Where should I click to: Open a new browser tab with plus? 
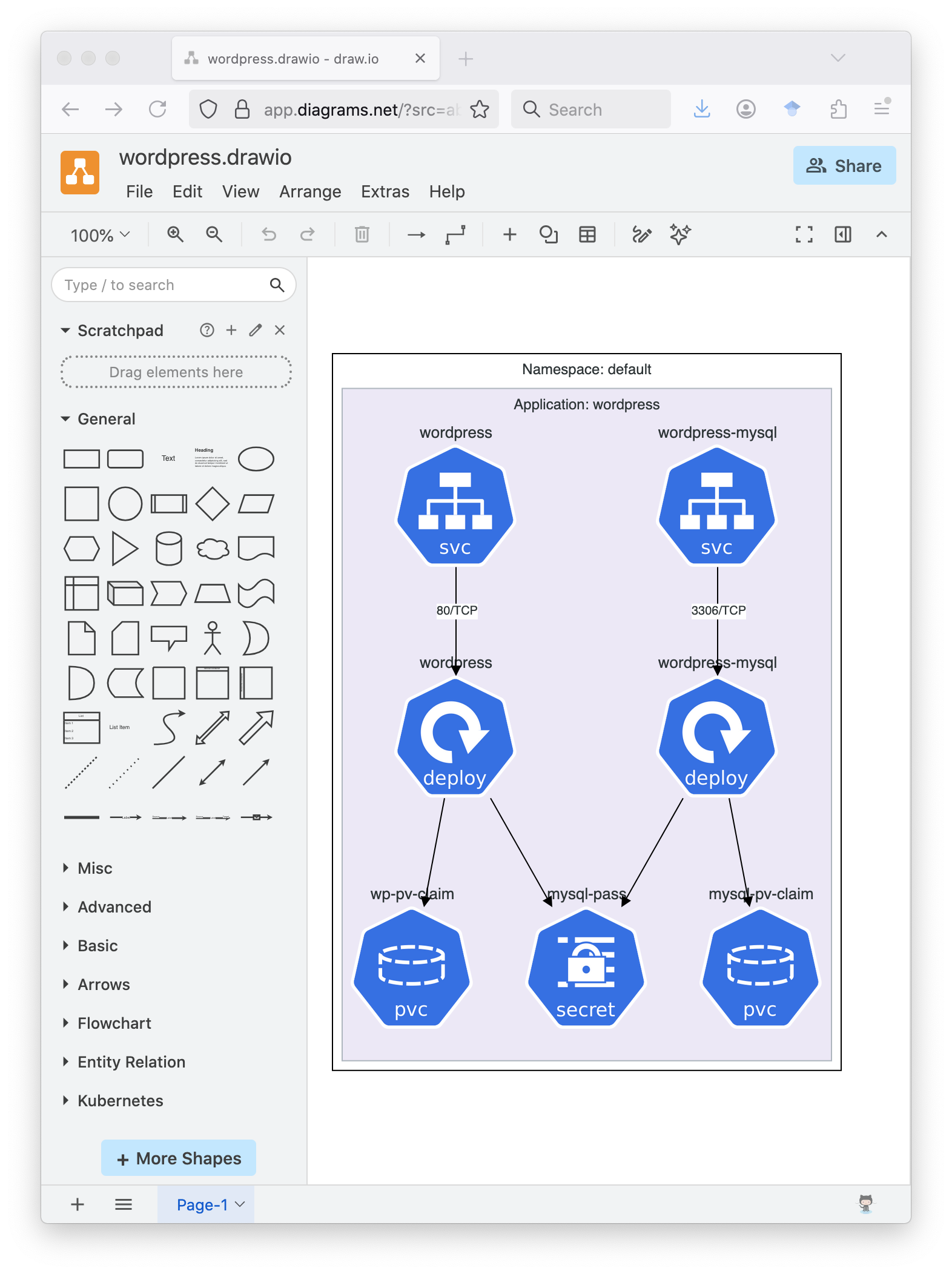click(466, 59)
